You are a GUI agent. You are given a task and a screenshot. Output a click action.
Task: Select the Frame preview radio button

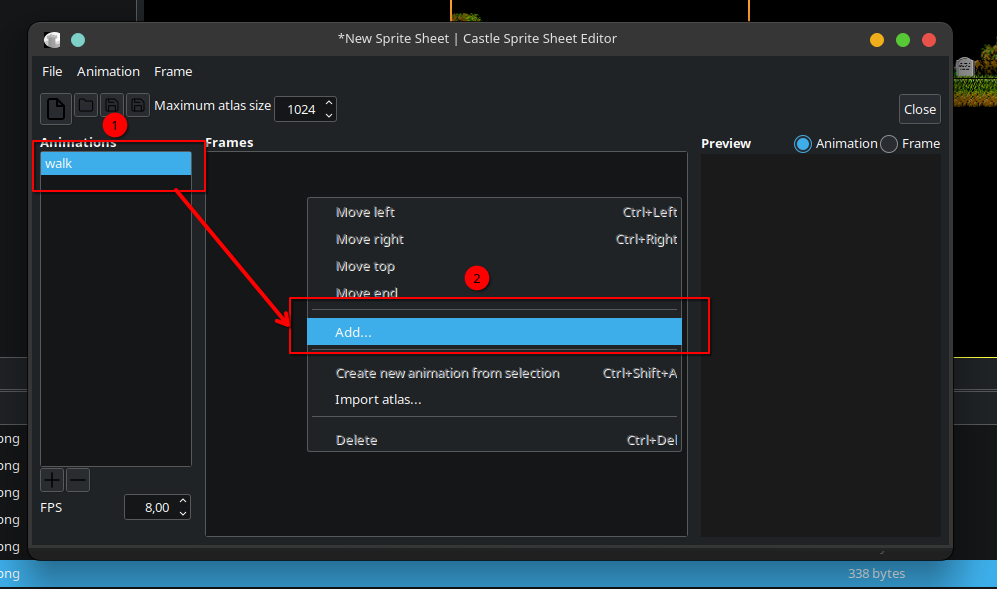[x=889, y=144]
